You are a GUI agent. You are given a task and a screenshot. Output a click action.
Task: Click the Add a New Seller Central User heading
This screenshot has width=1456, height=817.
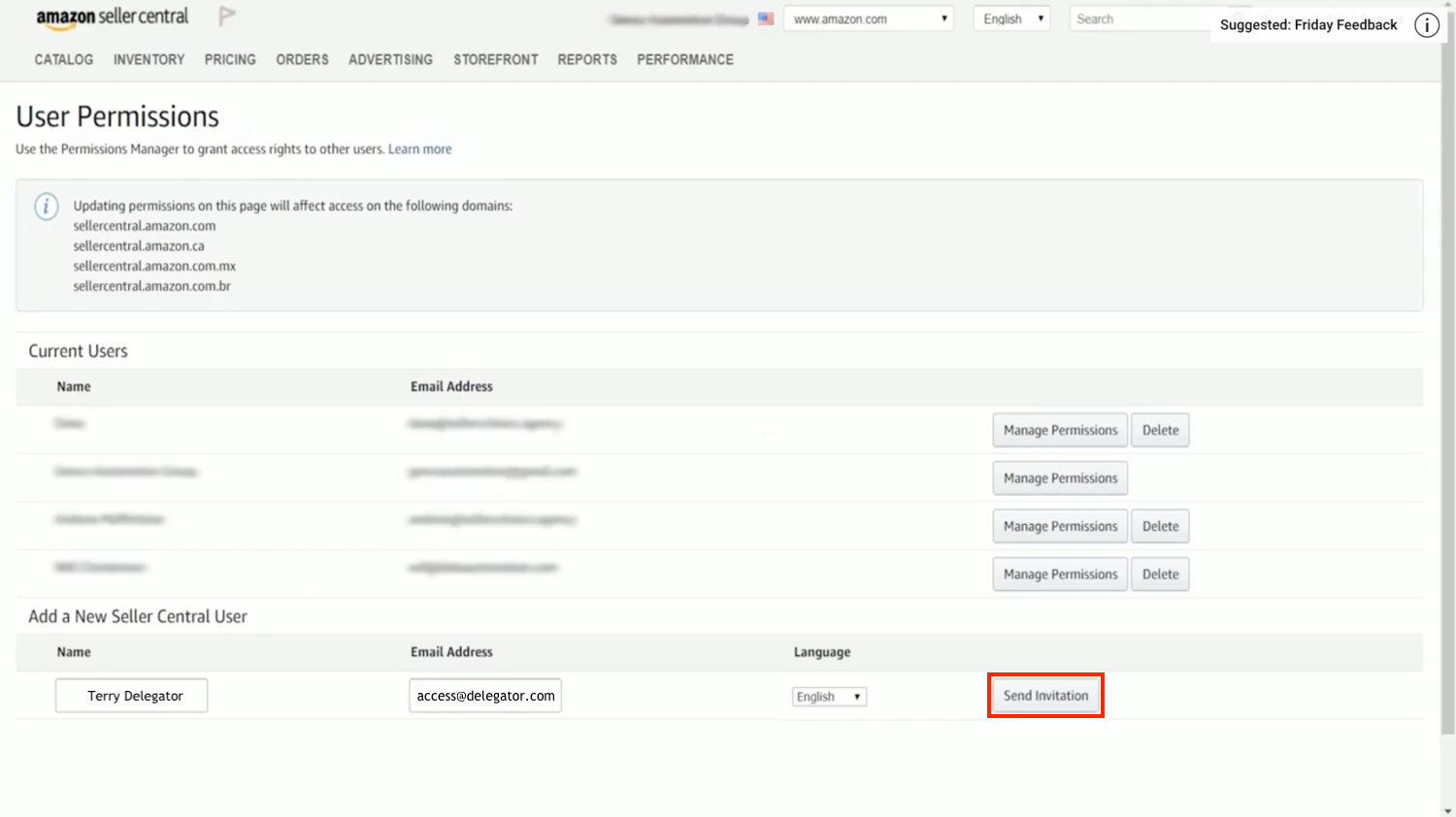pyautogui.click(x=138, y=617)
